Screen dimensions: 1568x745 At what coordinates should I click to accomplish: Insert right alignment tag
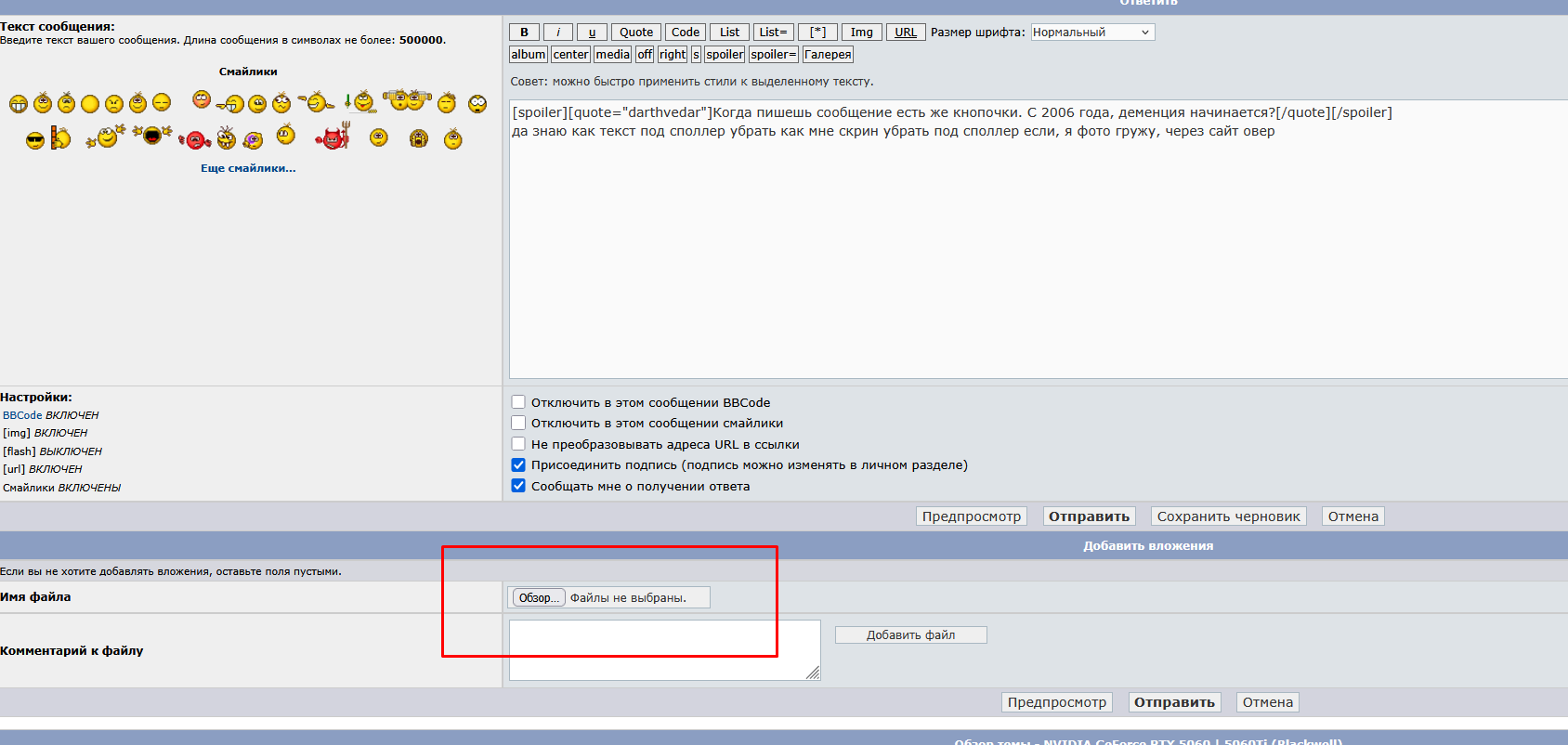673,55
